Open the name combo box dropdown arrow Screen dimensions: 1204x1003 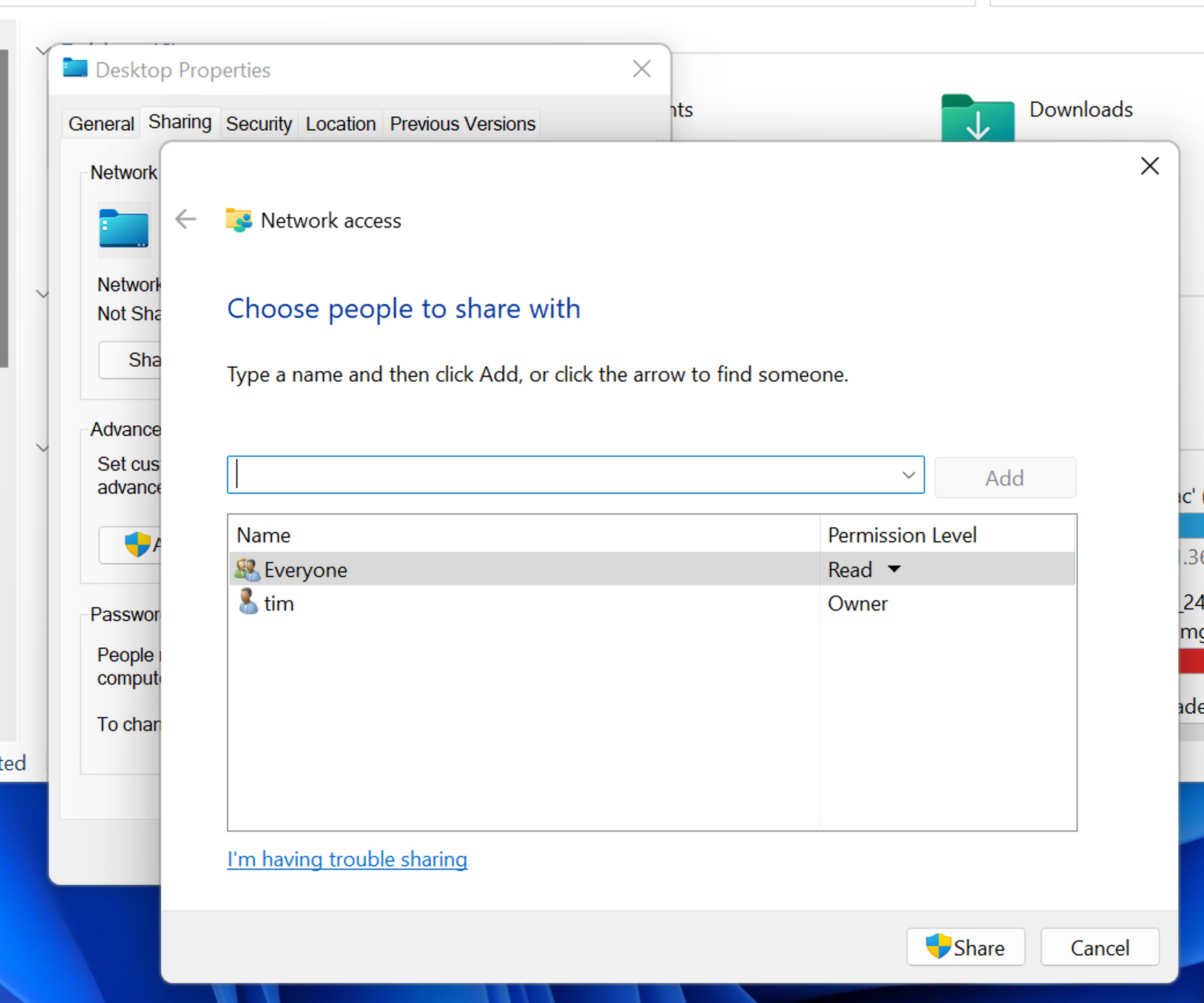pos(908,475)
